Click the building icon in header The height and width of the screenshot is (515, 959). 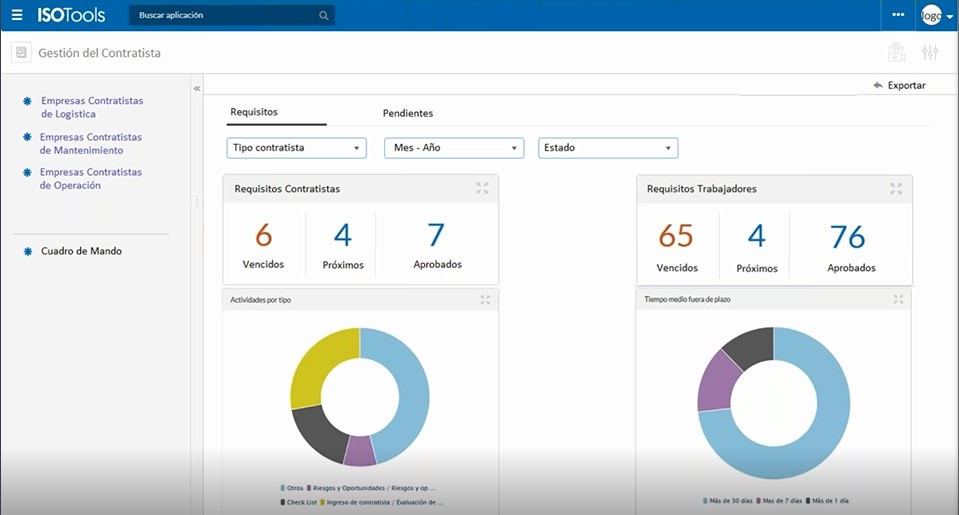pos(897,53)
